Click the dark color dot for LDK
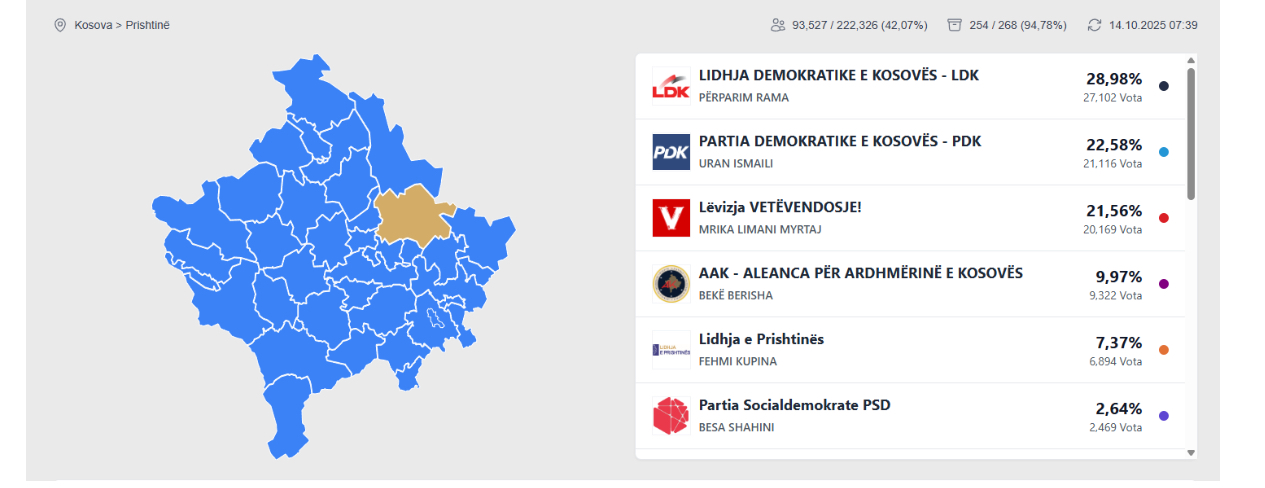Image resolution: width=1265 pixels, height=488 pixels. coord(1164,86)
